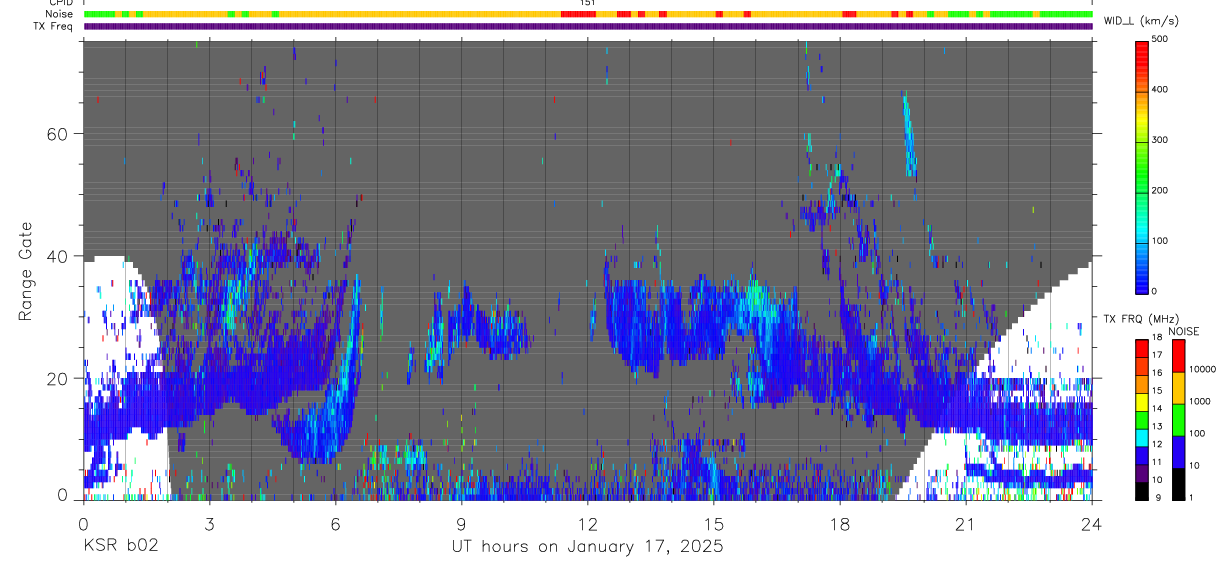
Task: Click the 'UT hours on January 17, 2025' label
Action: tap(587, 546)
